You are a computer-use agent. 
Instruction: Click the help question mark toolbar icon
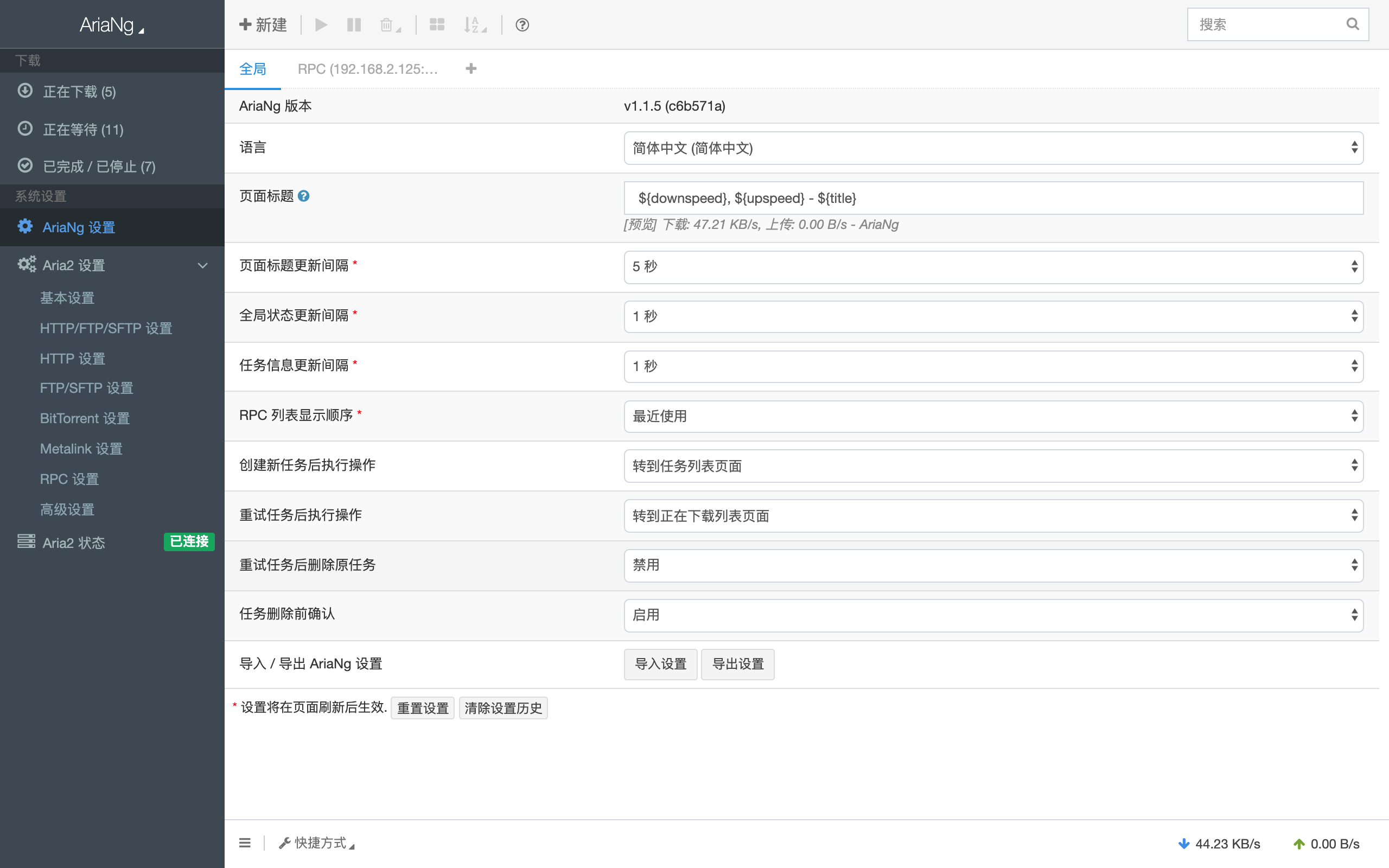point(522,25)
